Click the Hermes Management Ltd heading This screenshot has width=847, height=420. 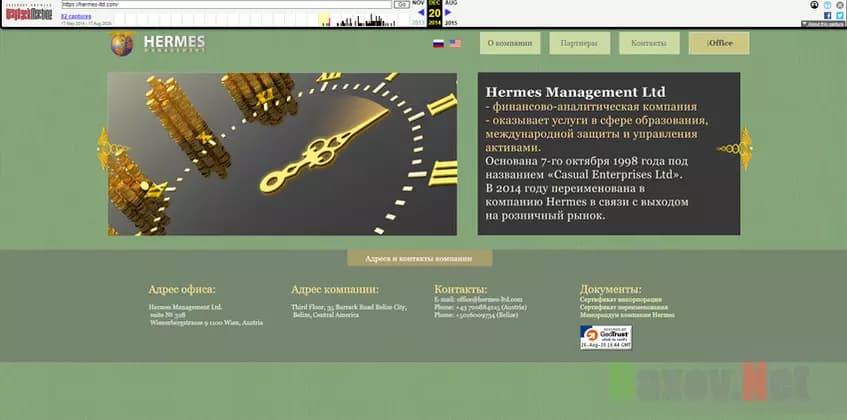point(575,92)
